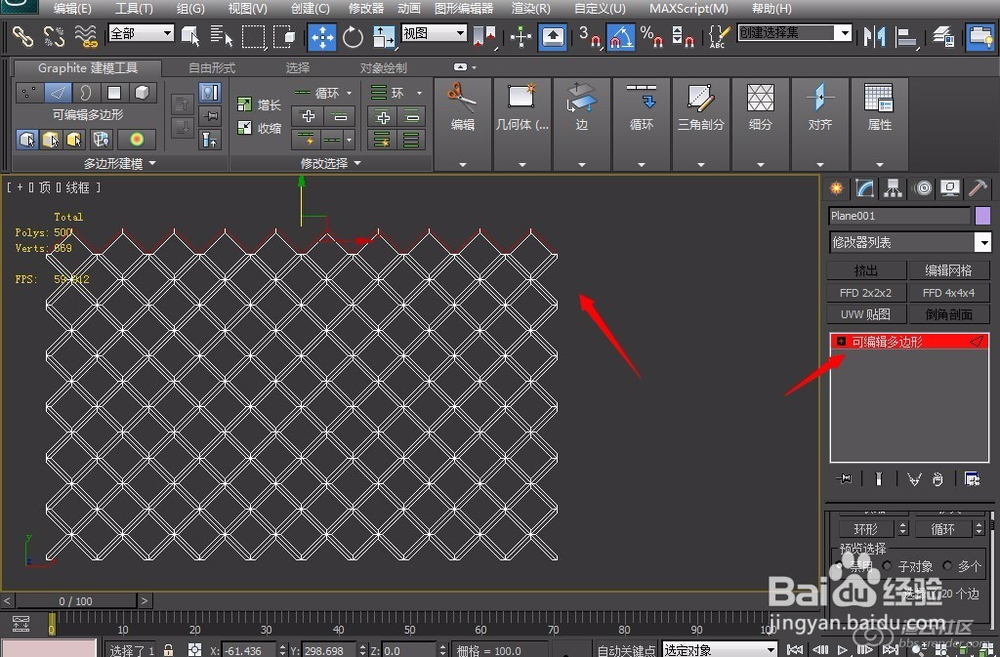The image size is (1000, 657).
Task: Select the Link tool chain icon
Action: coord(23,36)
